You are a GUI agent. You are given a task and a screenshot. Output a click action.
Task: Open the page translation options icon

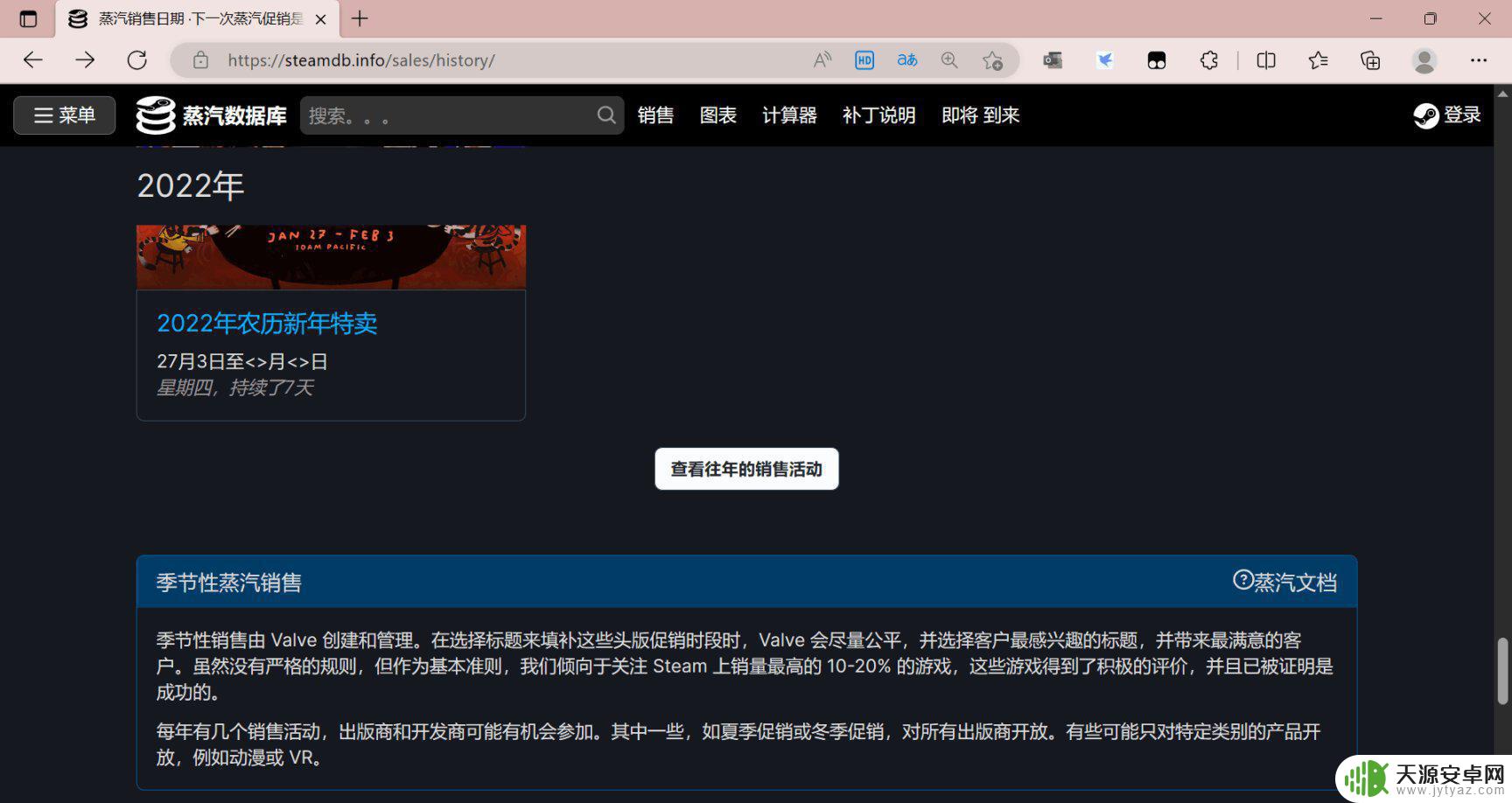click(x=907, y=60)
